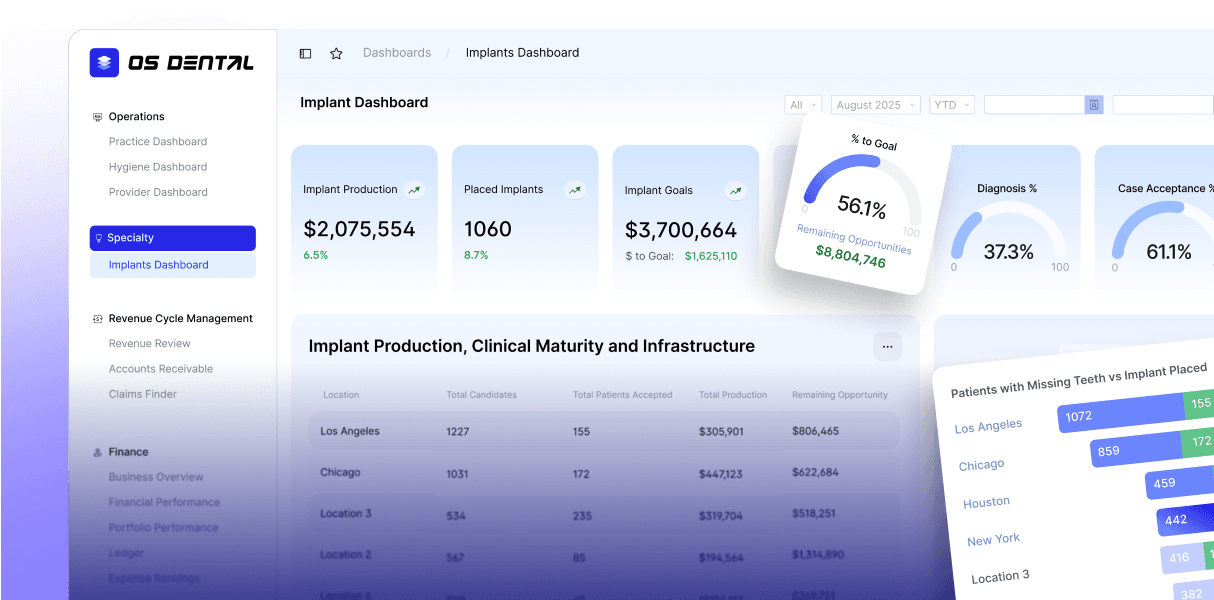Select the Los Angeles table row
This screenshot has height=600, width=1214.
click(604, 431)
